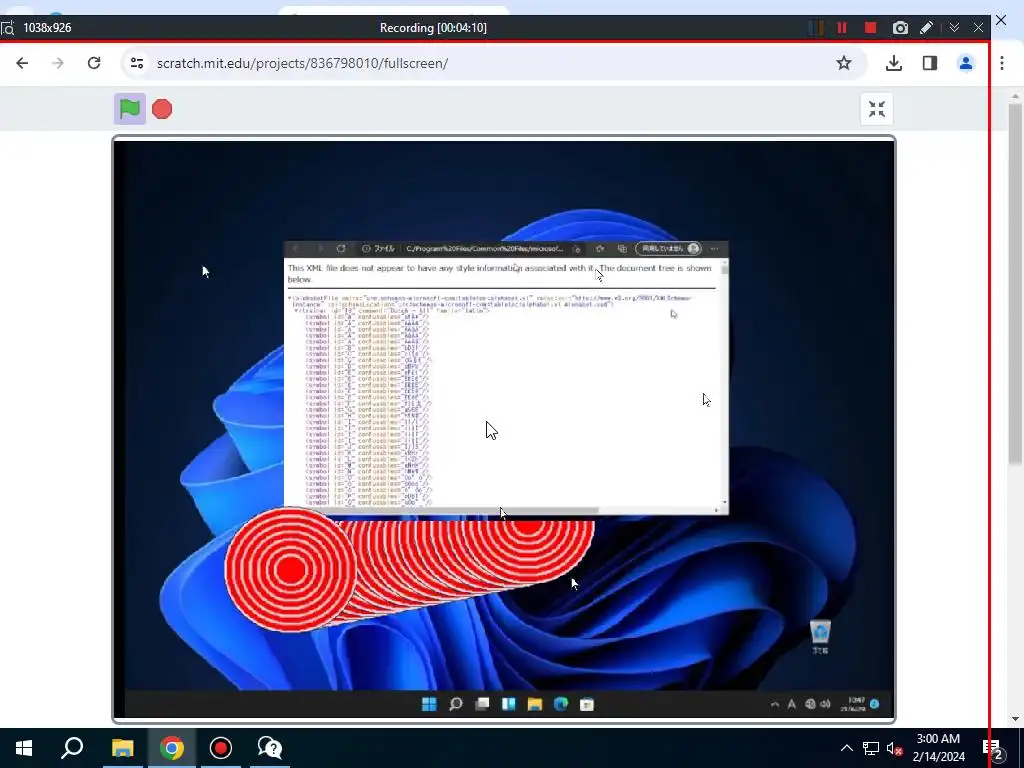This screenshot has width=1024, height=768.
Task: Click Task View in the stage's Windows 11 taskbar
Action: tap(482, 704)
